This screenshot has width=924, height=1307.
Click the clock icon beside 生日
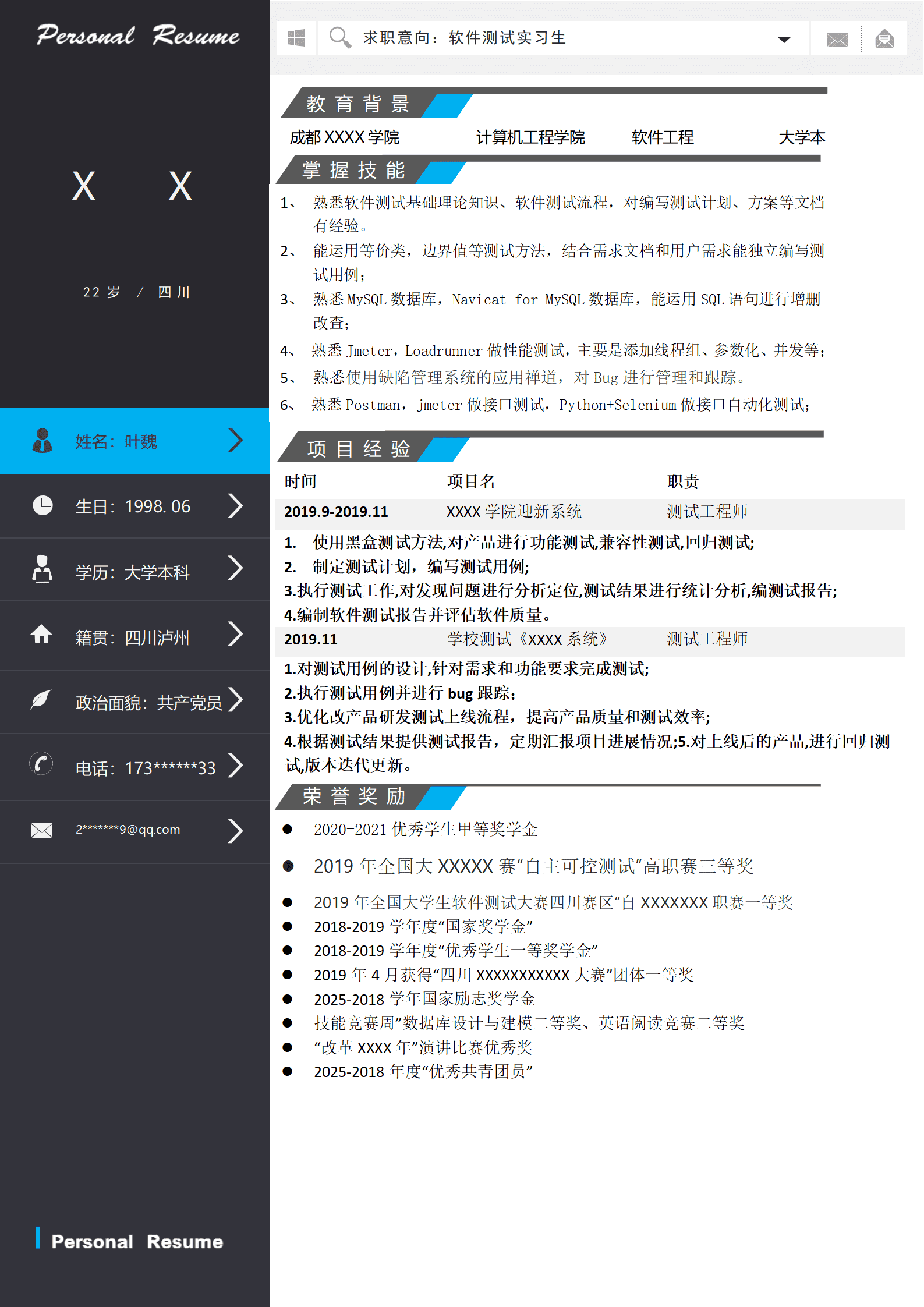click(x=43, y=505)
